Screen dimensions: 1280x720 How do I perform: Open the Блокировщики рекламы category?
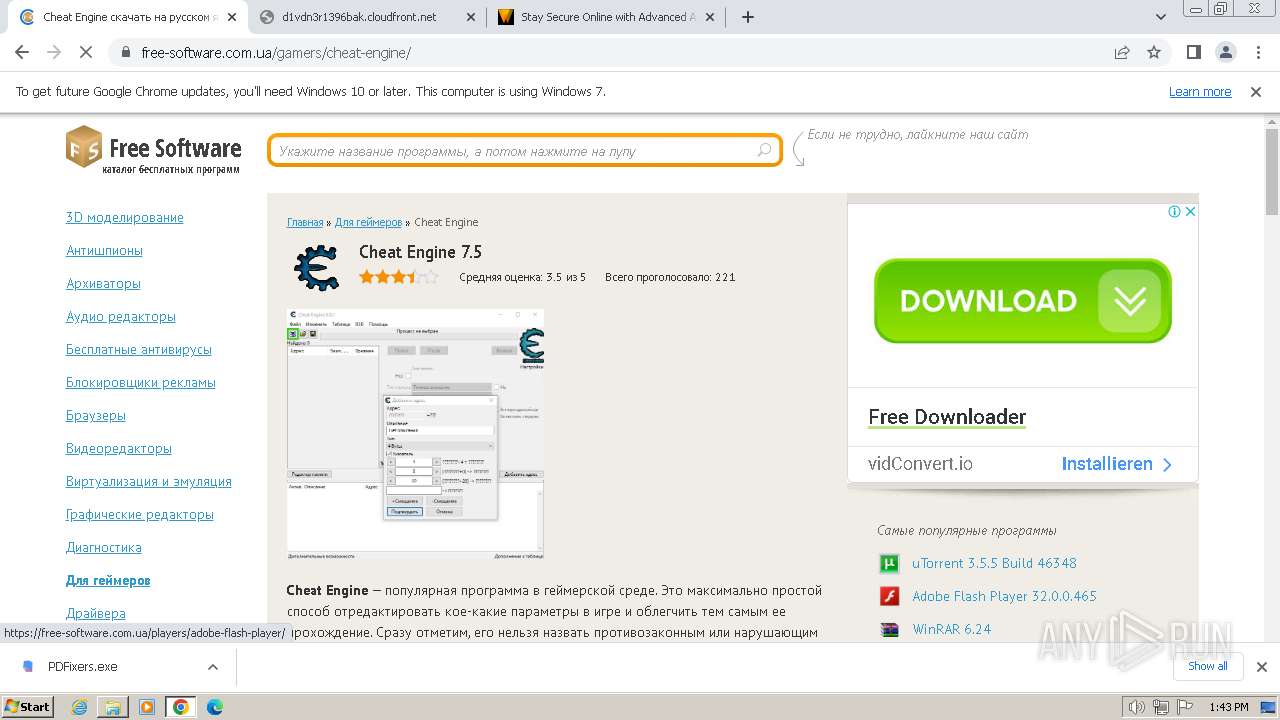click(141, 382)
